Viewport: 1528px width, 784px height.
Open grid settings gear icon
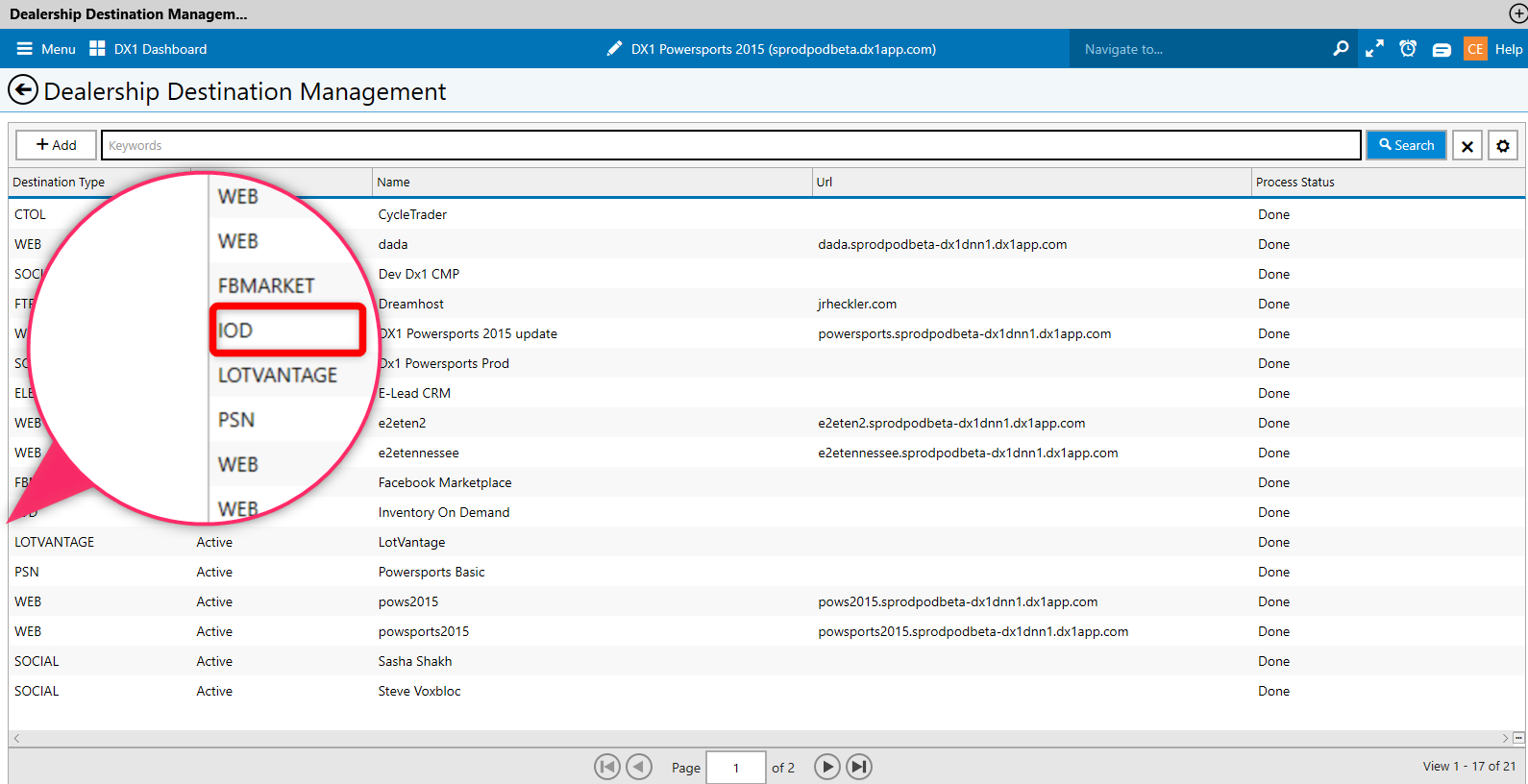(x=1503, y=146)
